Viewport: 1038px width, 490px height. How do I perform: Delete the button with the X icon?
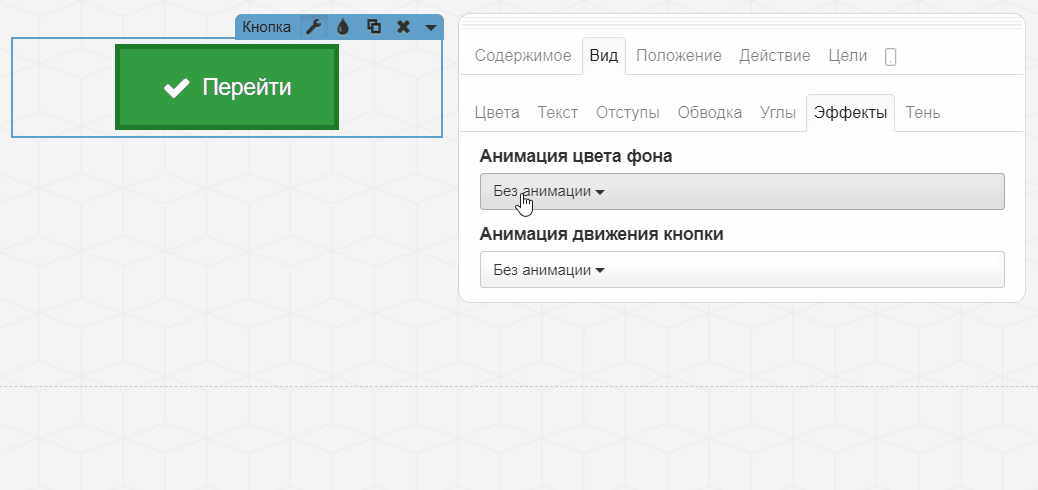(x=403, y=27)
